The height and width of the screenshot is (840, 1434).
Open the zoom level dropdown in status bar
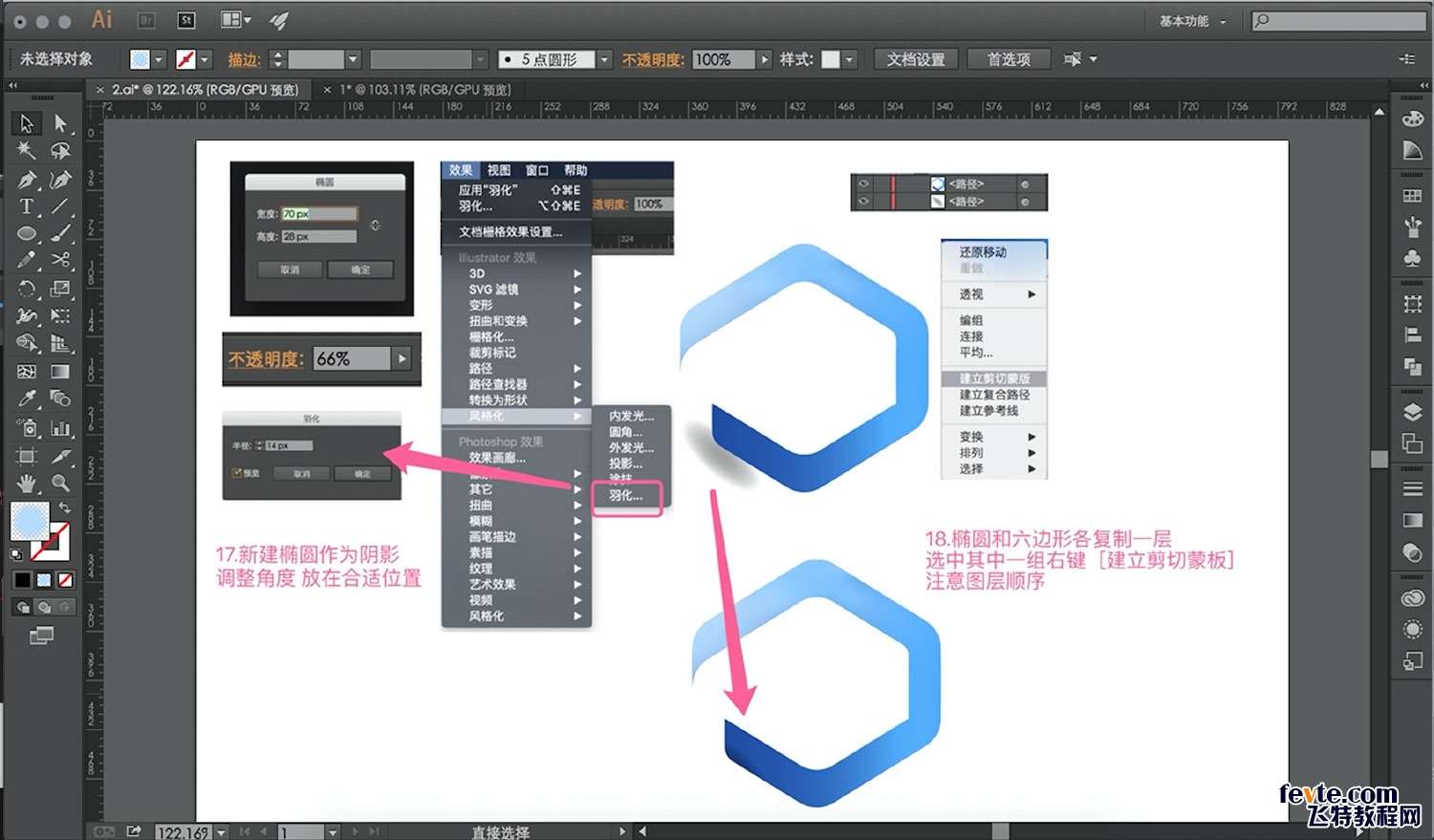pyautogui.click(x=221, y=832)
